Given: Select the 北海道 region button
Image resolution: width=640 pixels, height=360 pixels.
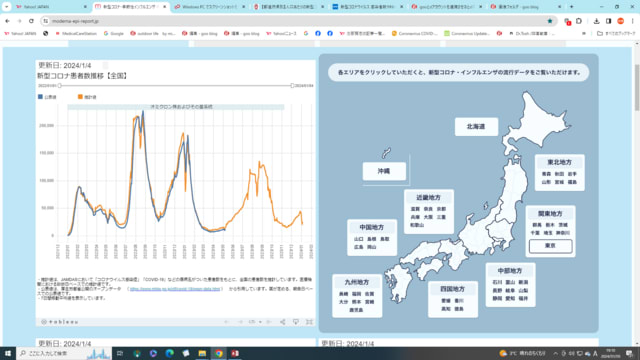Looking at the screenshot, I should click(x=476, y=127).
